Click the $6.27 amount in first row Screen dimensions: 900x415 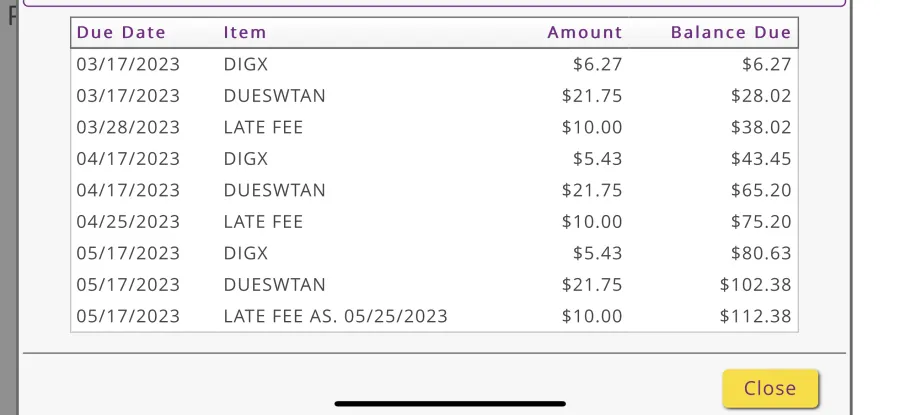[x=597, y=64]
